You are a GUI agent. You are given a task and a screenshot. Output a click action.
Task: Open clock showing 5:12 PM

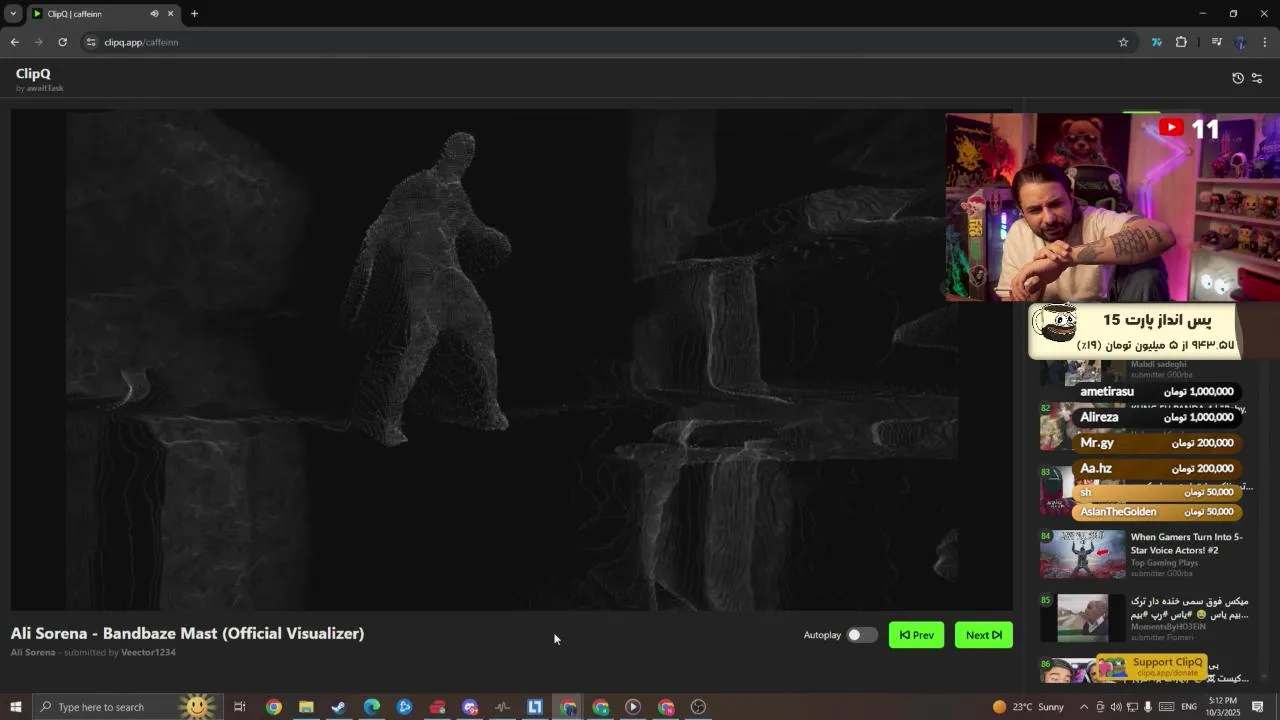point(1223,707)
